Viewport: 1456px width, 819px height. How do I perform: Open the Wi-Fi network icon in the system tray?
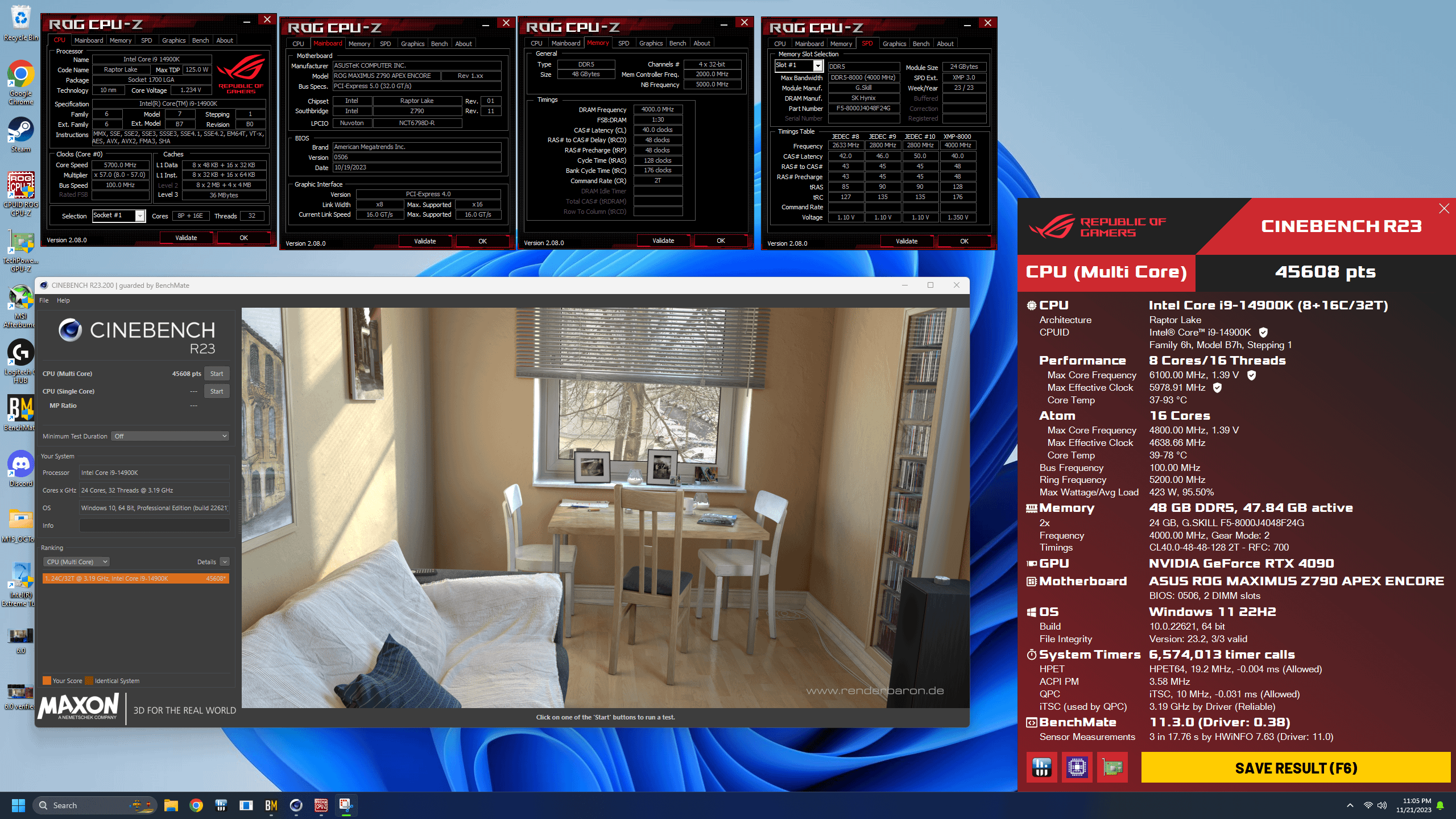pyautogui.click(x=1368, y=805)
